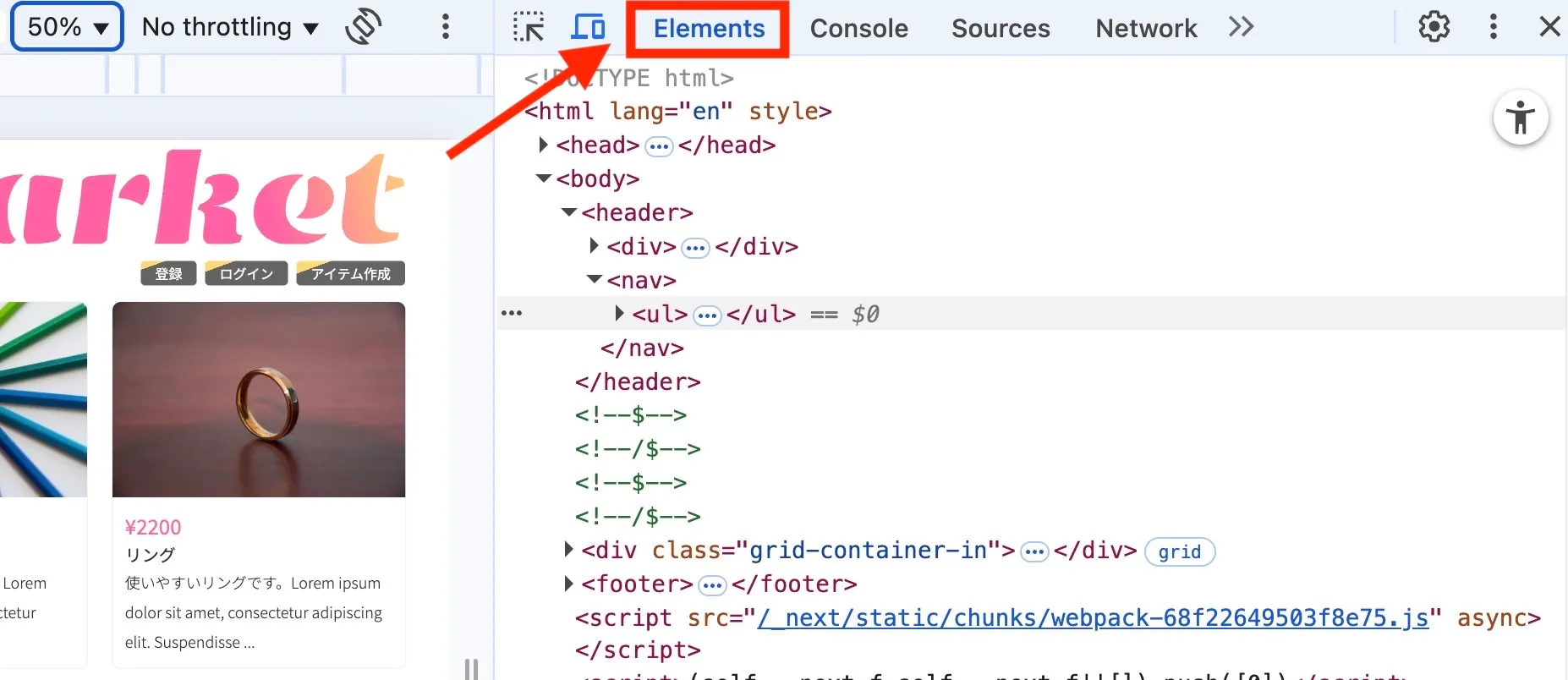
Task: Click ellipsis beside the ul element row
Action: [x=512, y=313]
